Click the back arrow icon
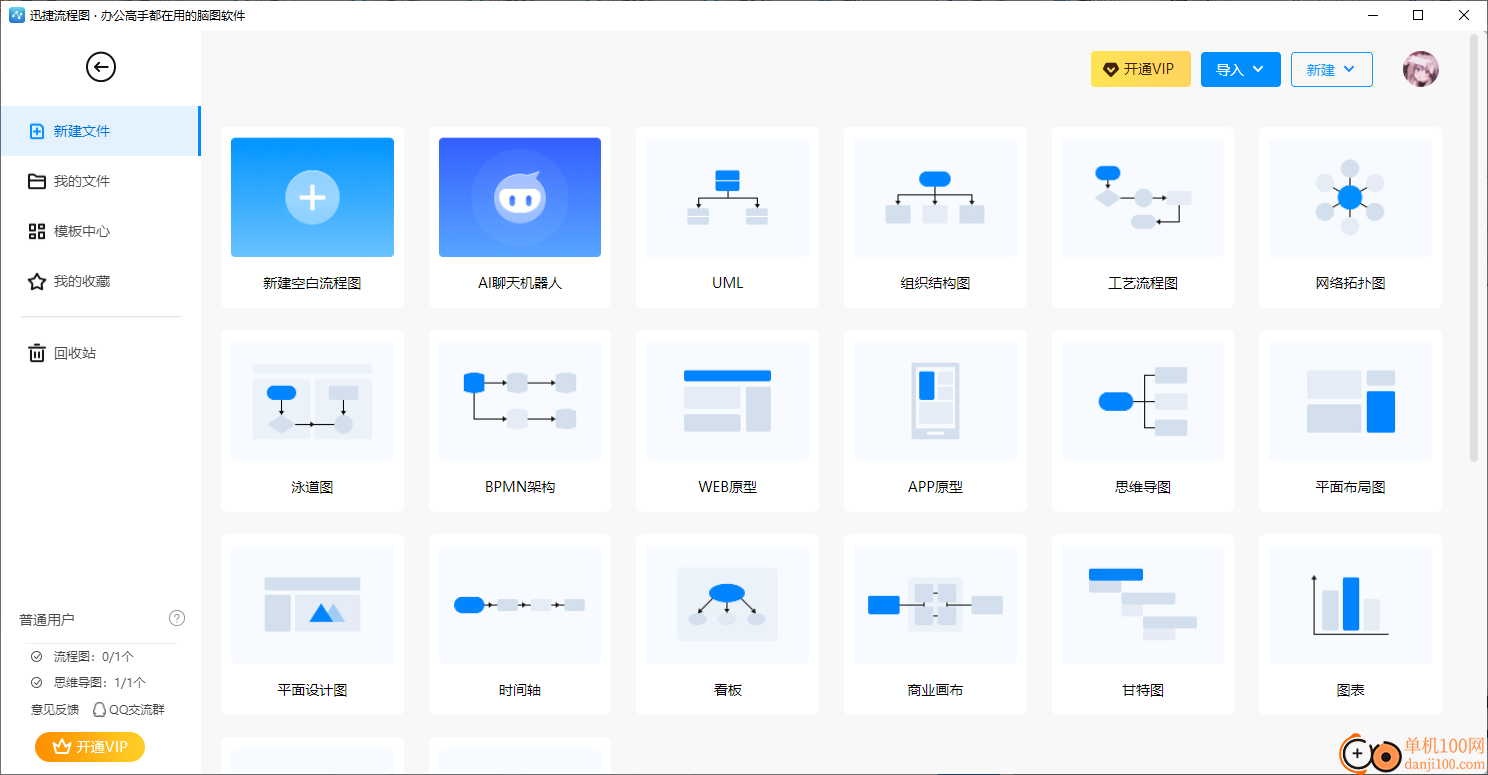 point(101,67)
